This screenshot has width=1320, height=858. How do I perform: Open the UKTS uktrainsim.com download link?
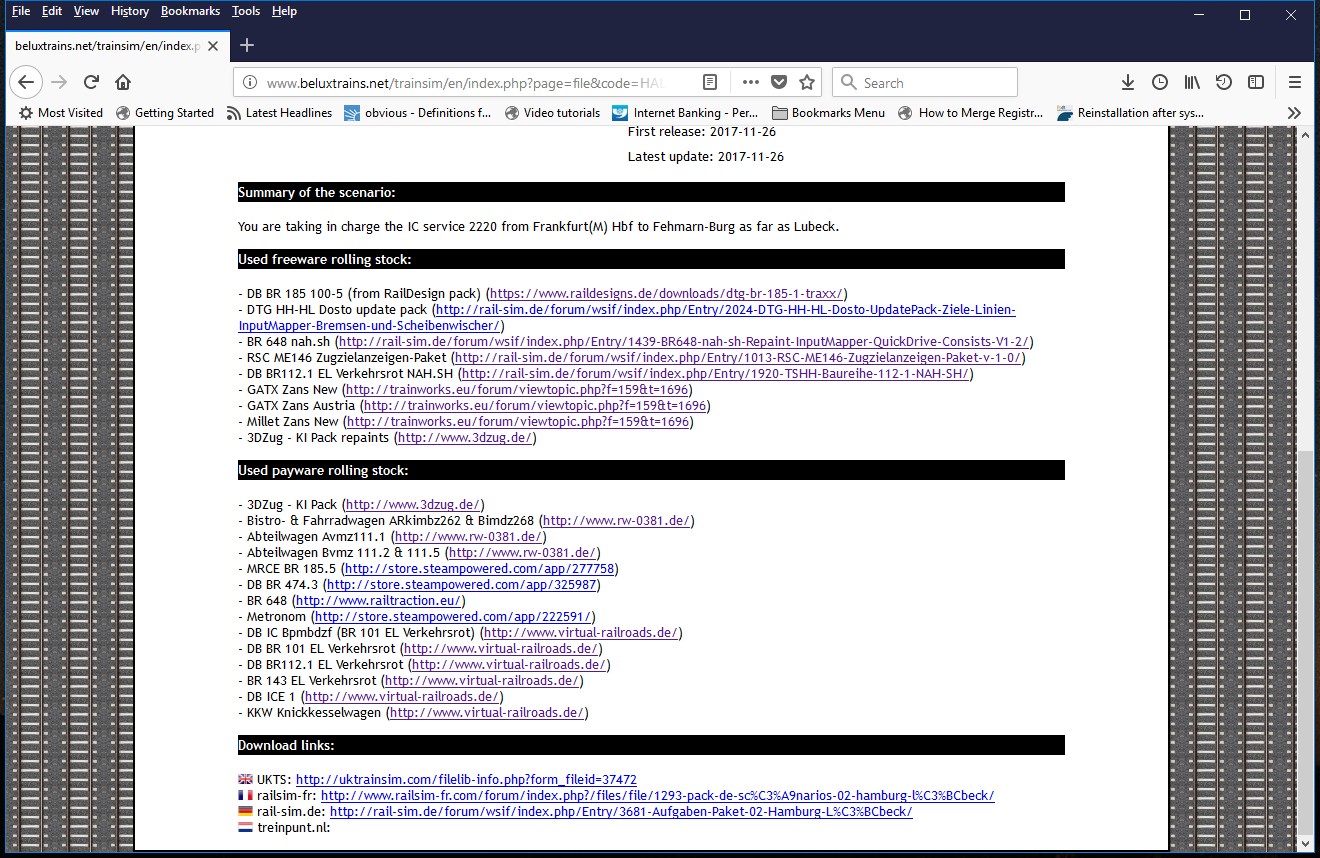coord(466,780)
